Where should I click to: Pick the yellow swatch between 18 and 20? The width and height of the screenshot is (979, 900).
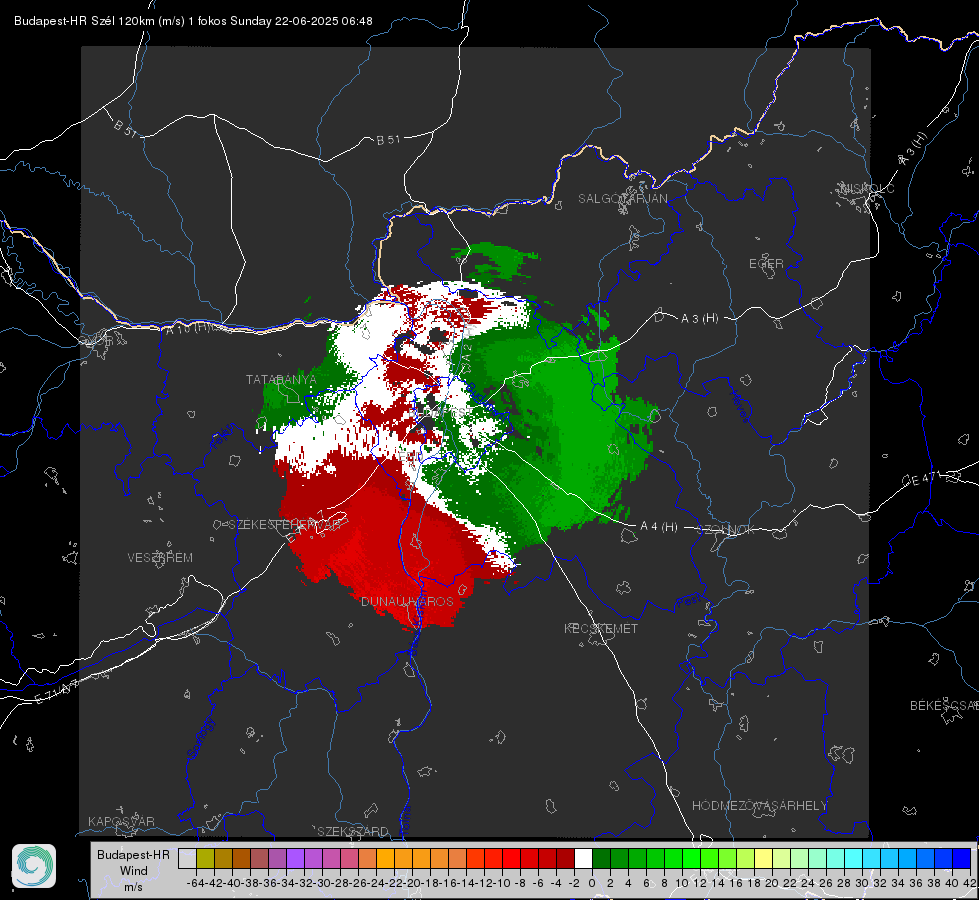click(763, 858)
